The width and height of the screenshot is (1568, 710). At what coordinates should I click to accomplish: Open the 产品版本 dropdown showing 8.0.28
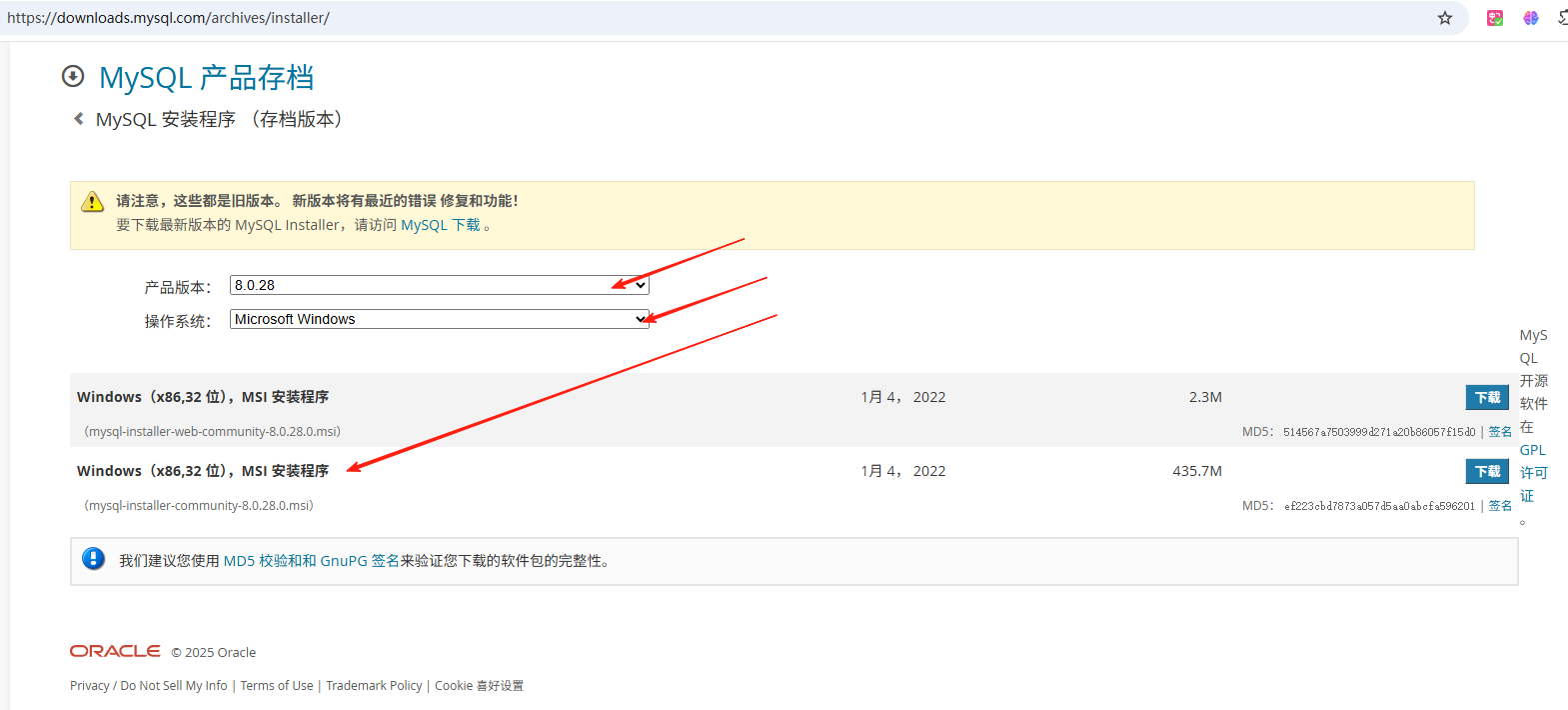pos(440,285)
